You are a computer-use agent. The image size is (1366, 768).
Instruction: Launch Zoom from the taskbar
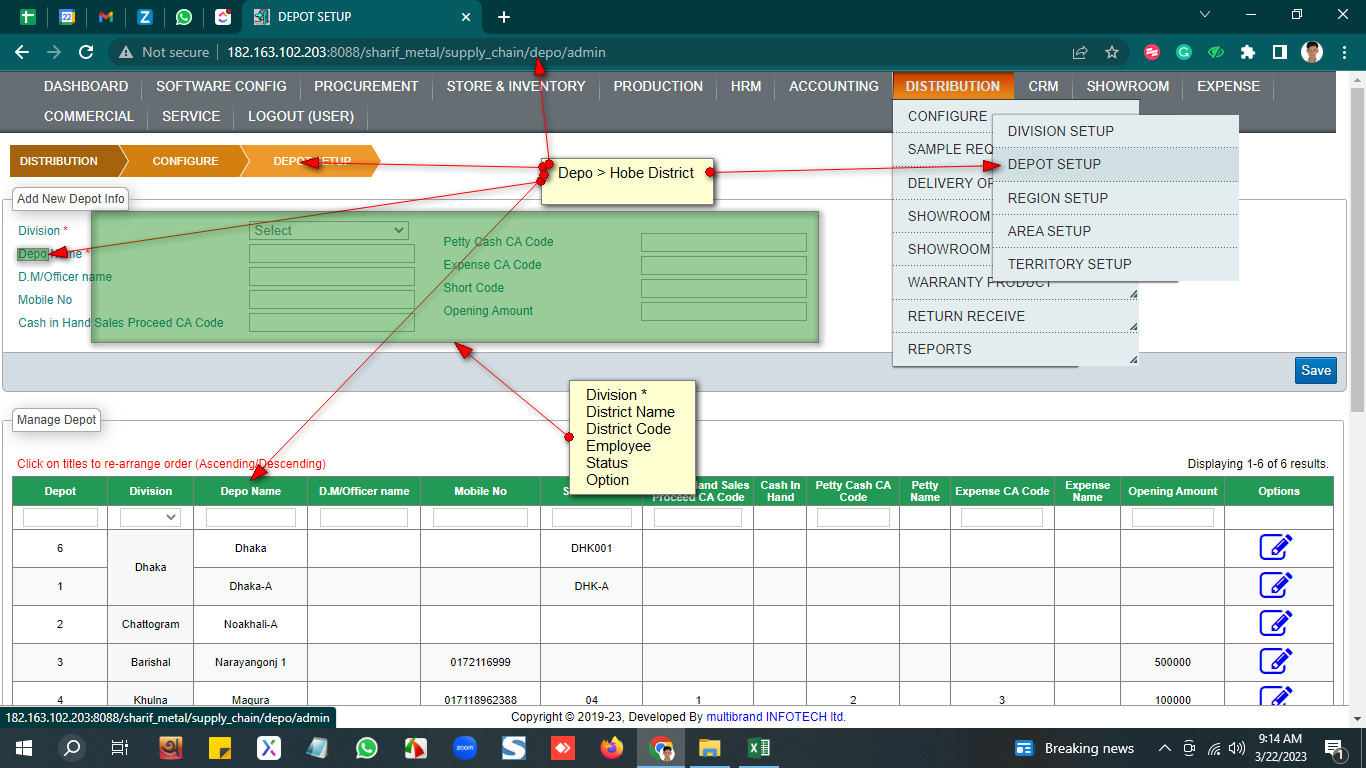[464, 748]
